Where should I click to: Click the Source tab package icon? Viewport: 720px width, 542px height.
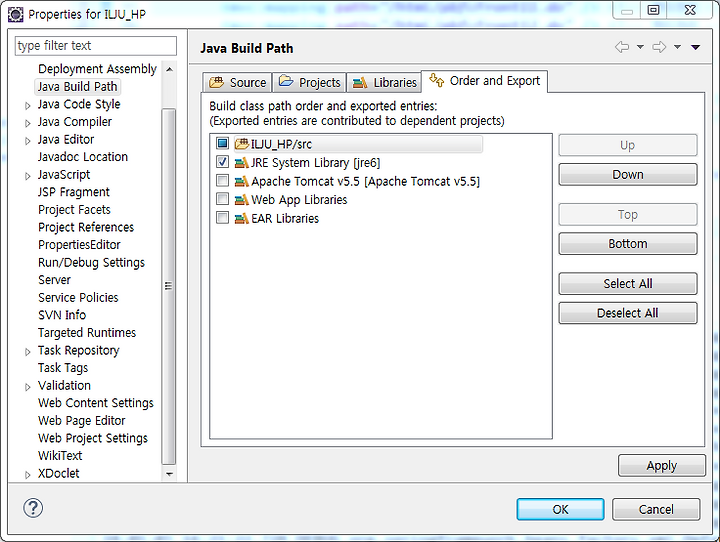[x=216, y=82]
